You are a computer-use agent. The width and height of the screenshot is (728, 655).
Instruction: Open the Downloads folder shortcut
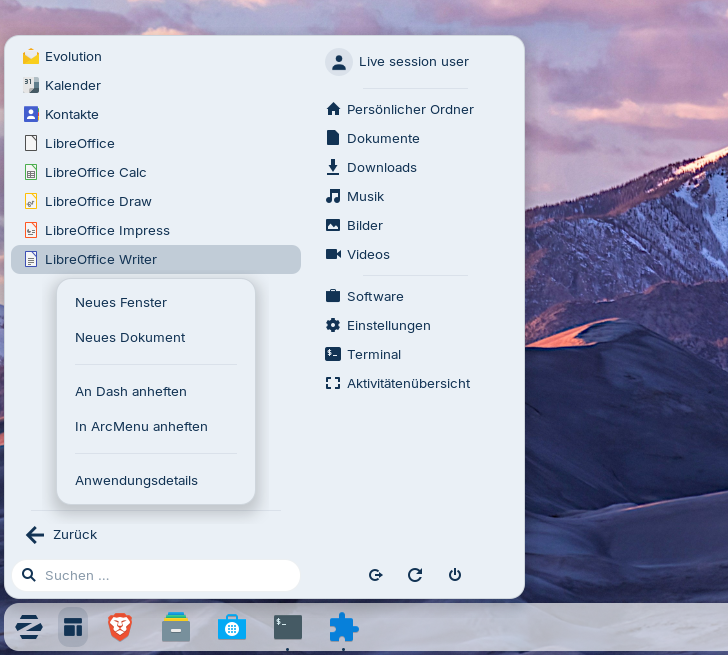click(381, 167)
